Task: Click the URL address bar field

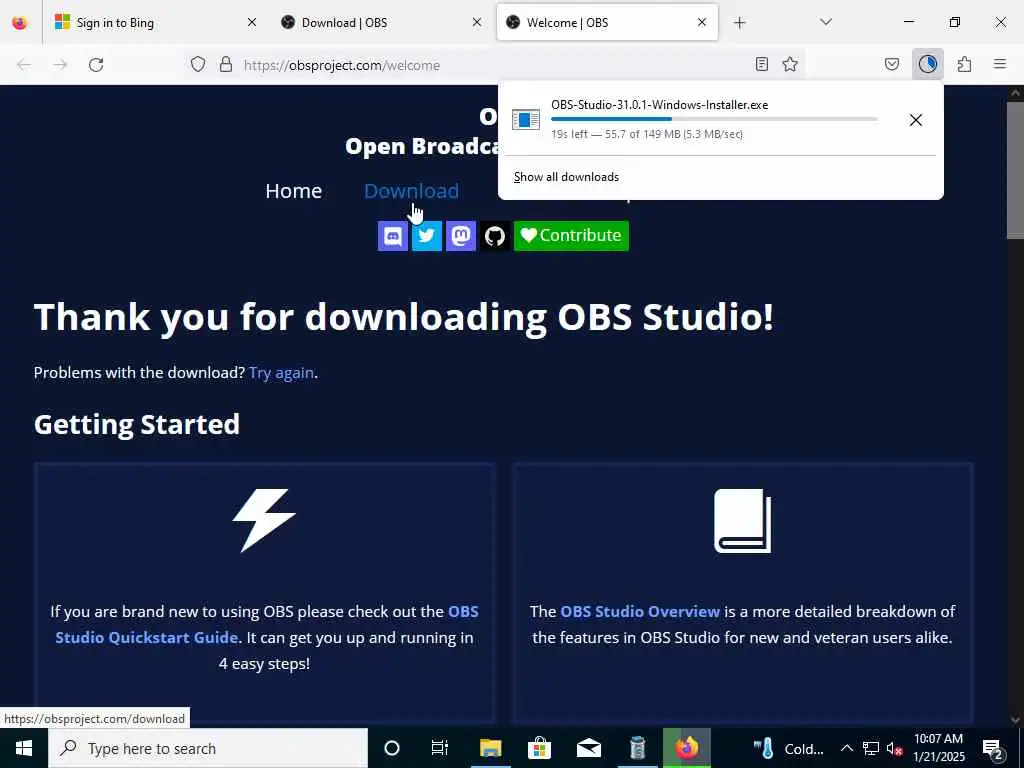Action: 496,65
